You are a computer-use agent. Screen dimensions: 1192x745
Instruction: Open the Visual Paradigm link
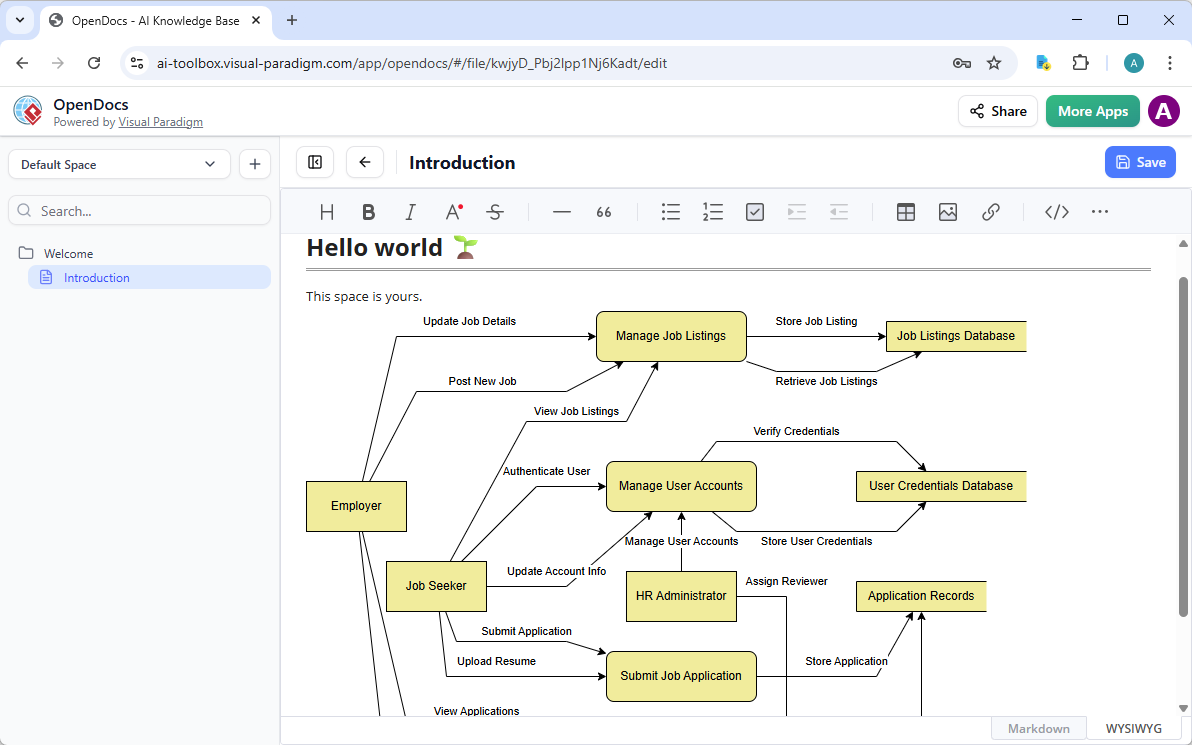(160, 121)
